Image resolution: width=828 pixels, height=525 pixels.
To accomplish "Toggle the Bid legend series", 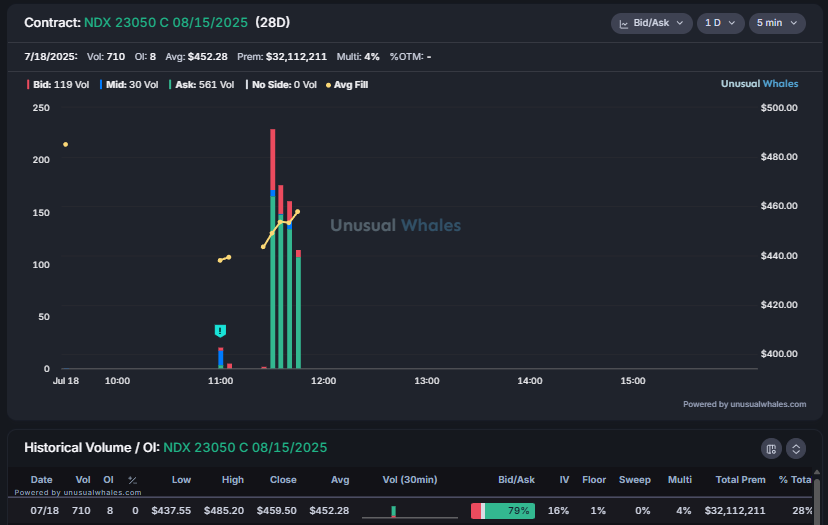I will pos(58,85).
